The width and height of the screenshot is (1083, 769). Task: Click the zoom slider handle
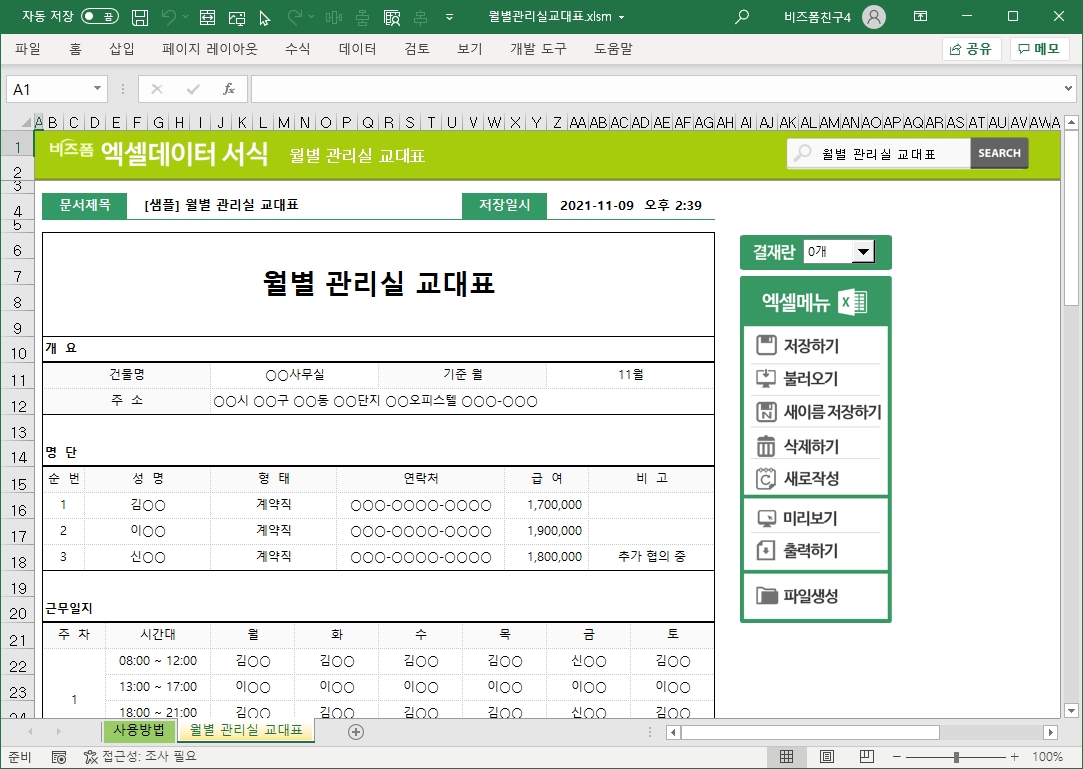pos(957,757)
